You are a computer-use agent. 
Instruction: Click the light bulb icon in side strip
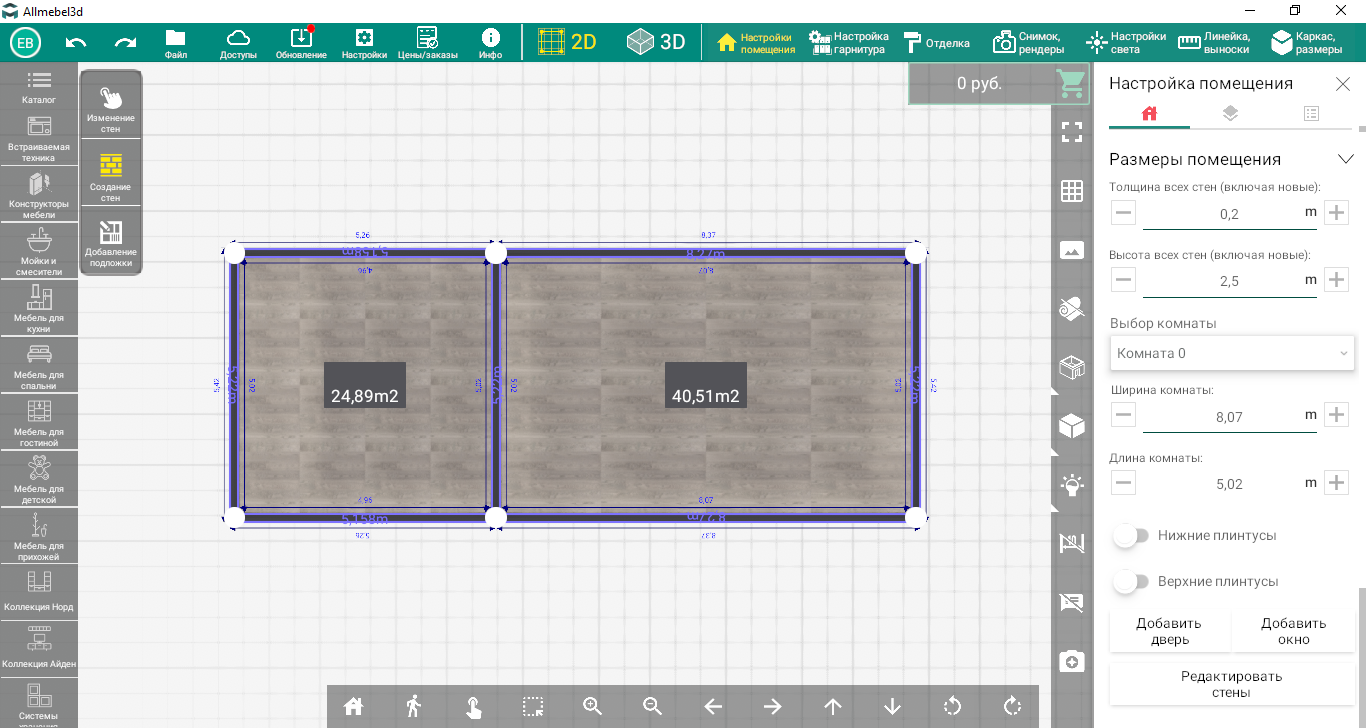[x=1072, y=486]
